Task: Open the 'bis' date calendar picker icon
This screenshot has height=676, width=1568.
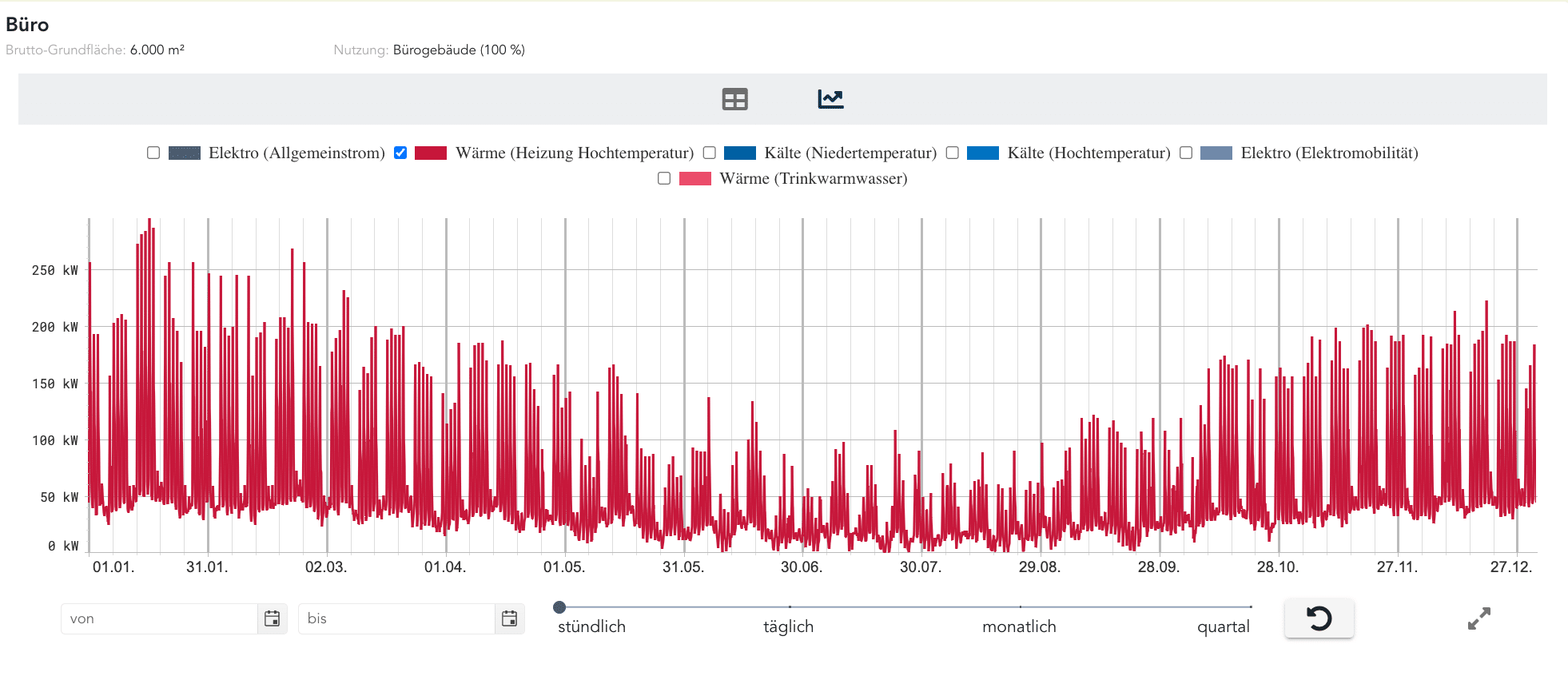Action: coord(509,618)
